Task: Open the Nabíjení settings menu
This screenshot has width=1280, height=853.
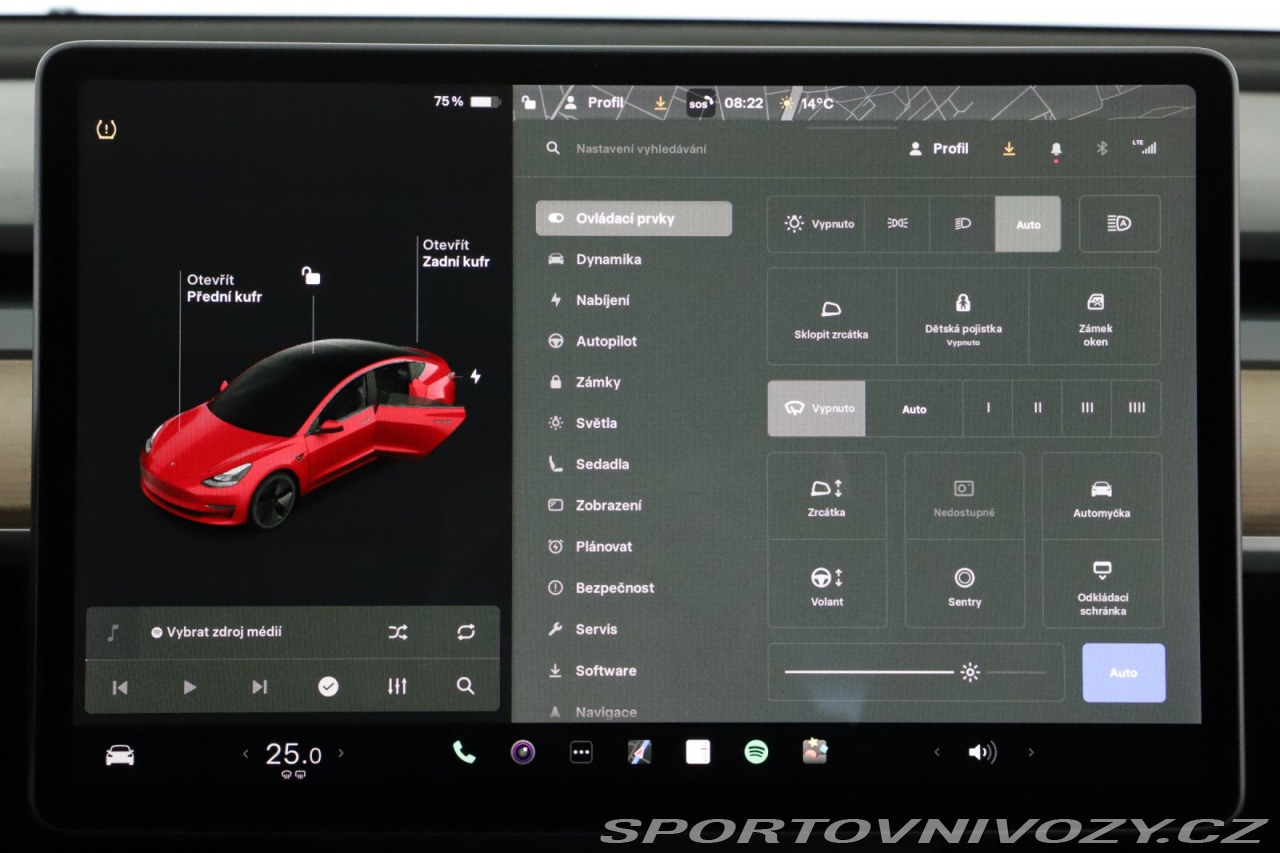Action: 602,300
